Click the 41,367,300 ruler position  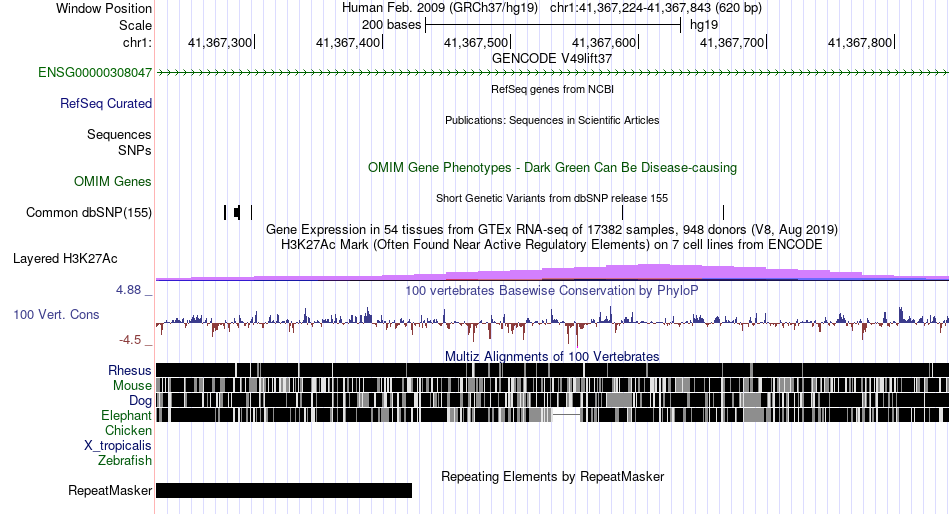point(220,42)
